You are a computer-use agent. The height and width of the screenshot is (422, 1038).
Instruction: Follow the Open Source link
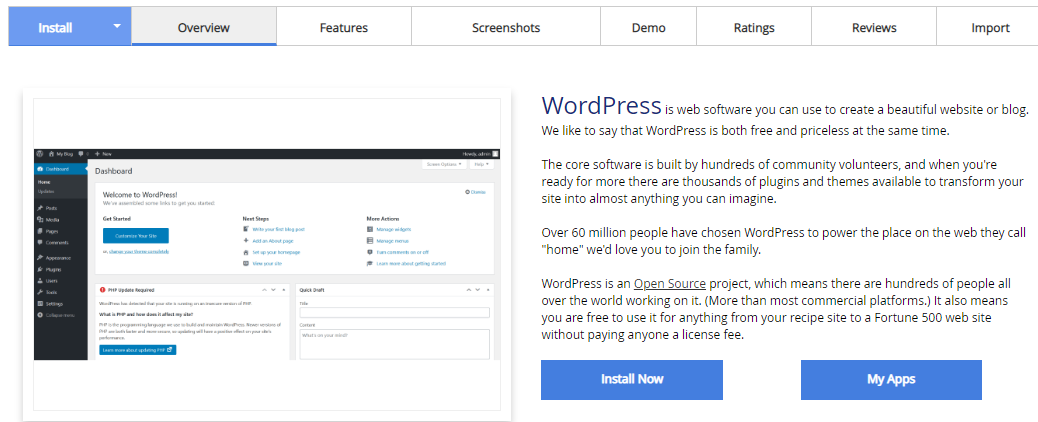670,284
